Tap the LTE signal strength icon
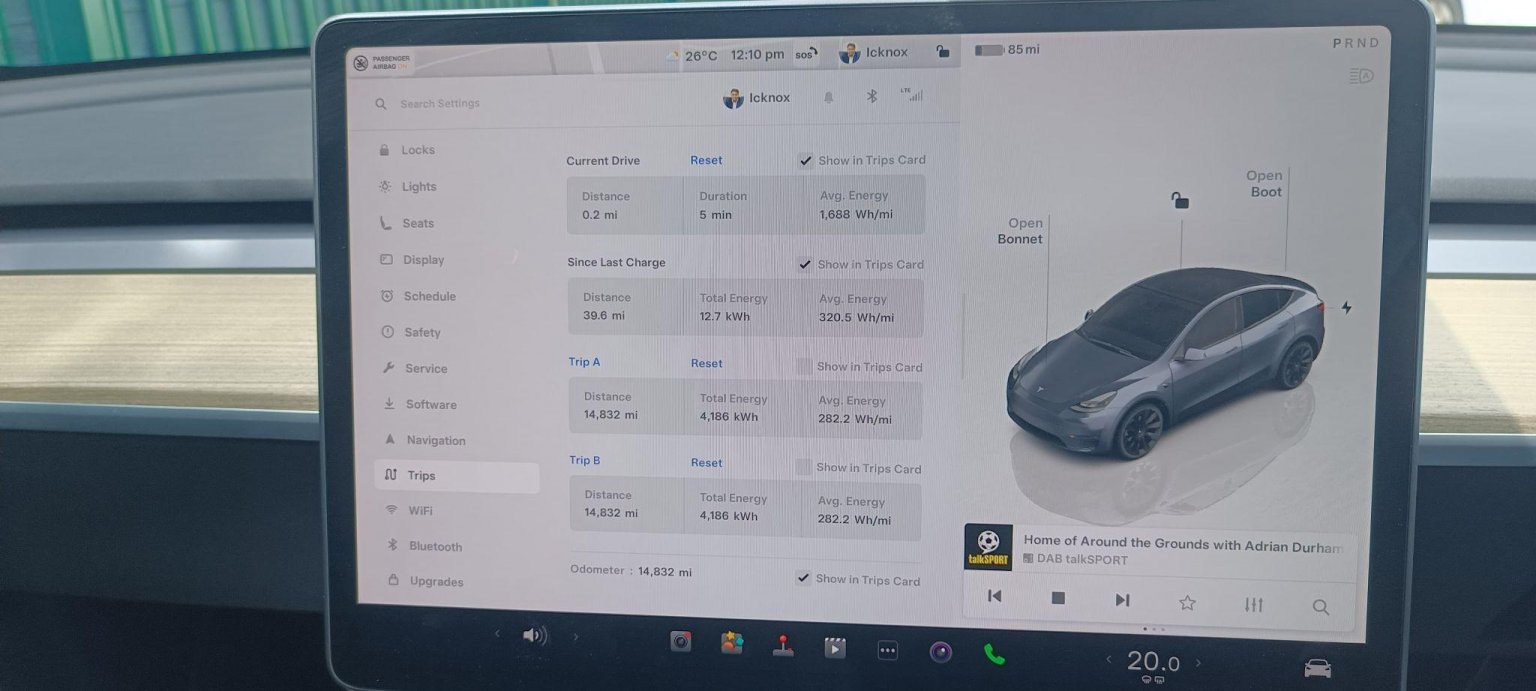 pos(911,95)
